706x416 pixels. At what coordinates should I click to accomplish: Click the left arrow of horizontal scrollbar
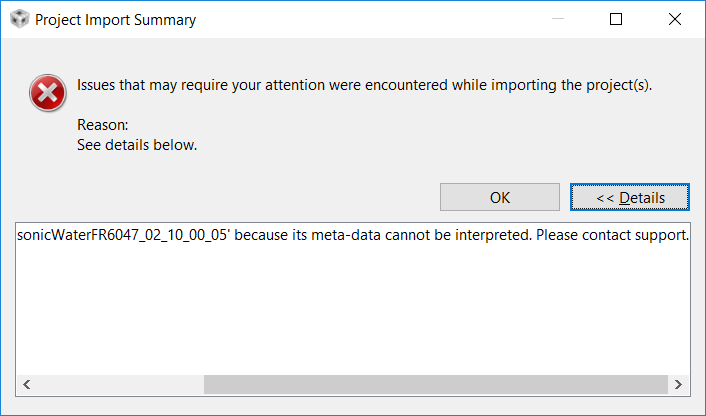coord(26,384)
